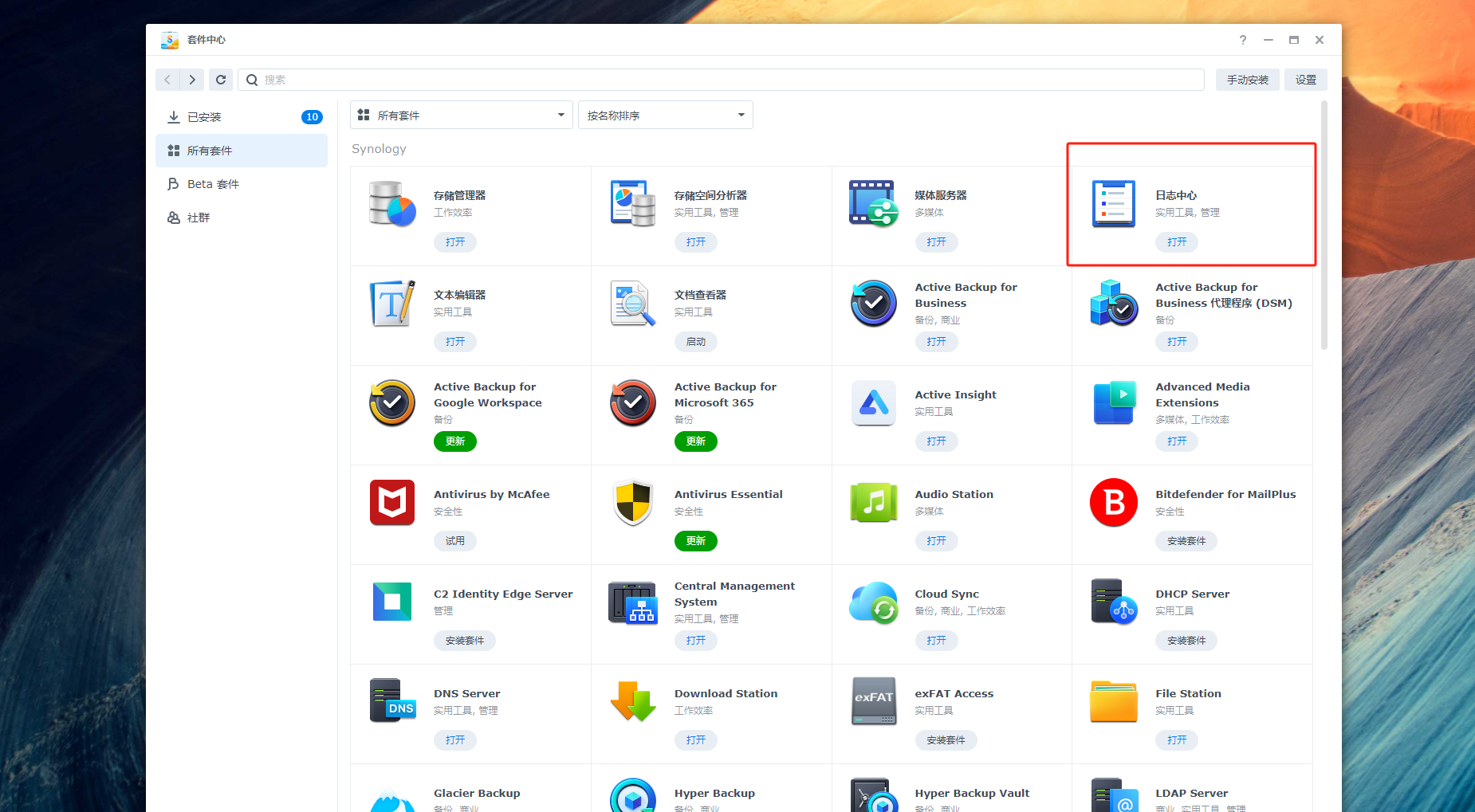Image resolution: width=1475 pixels, height=812 pixels.
Task: Update Active Backup for Microsoft 365
Action: click(696, 441)
